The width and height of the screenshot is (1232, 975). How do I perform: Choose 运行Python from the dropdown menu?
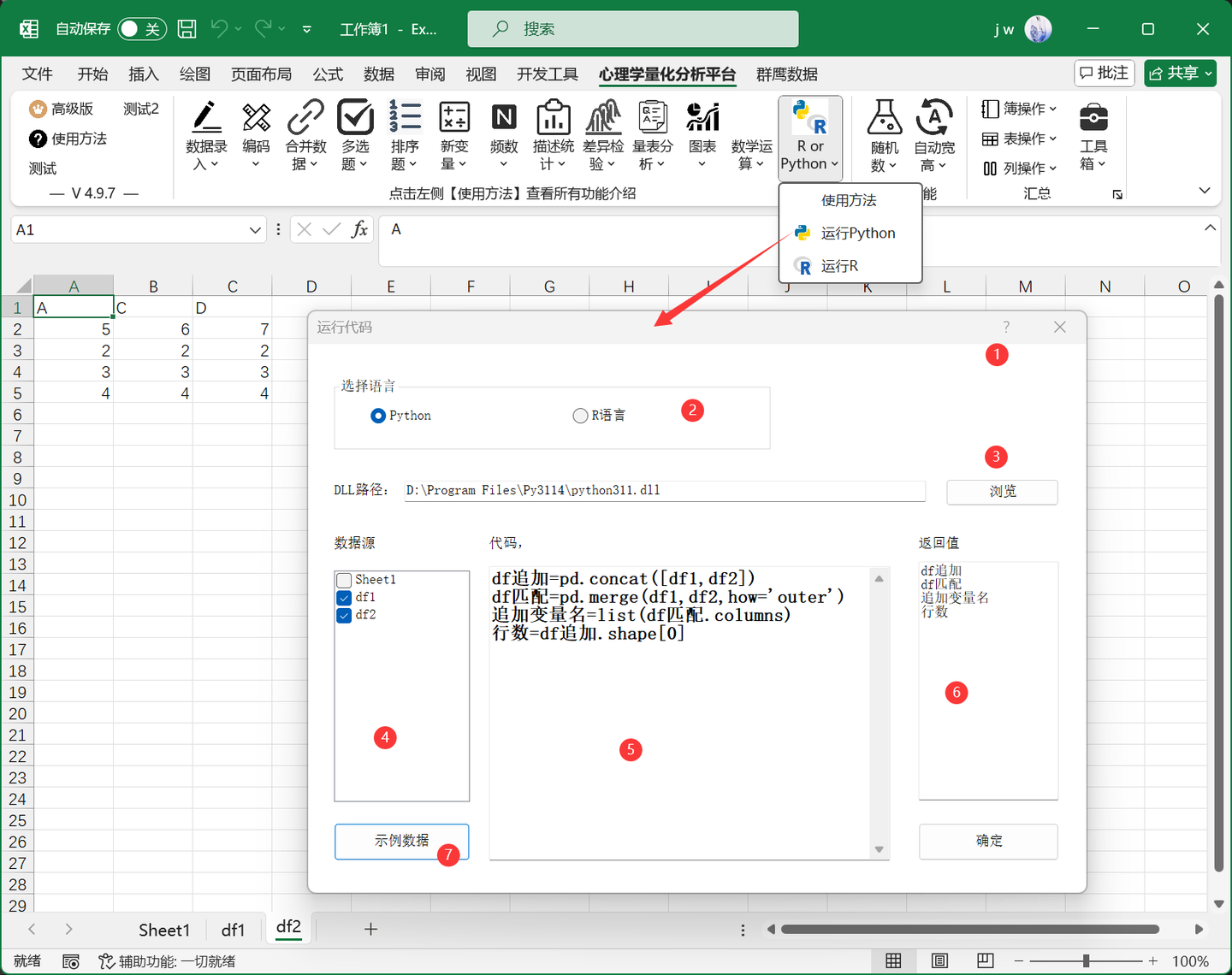point(850,233)
